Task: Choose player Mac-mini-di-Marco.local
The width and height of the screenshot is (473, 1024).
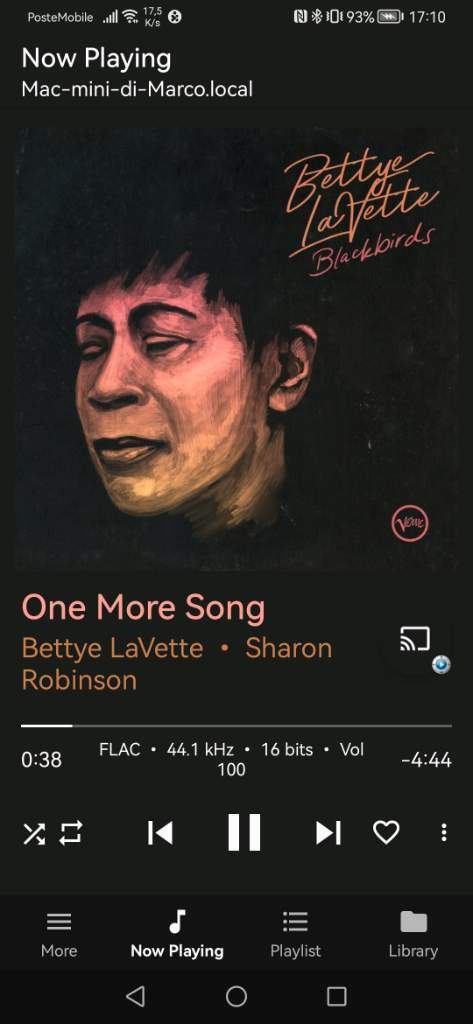Action: tap(137, 89)
